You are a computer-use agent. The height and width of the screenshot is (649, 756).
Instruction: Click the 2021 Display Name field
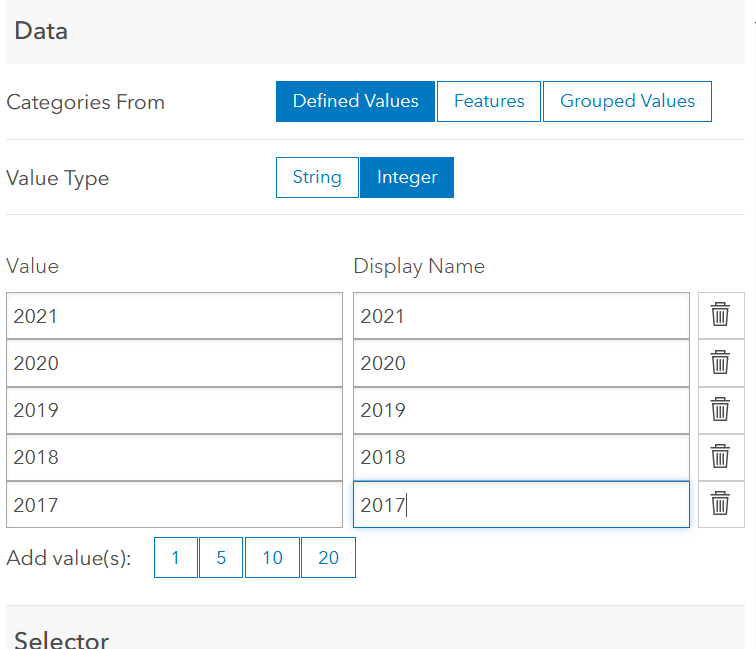coord(521,316)
